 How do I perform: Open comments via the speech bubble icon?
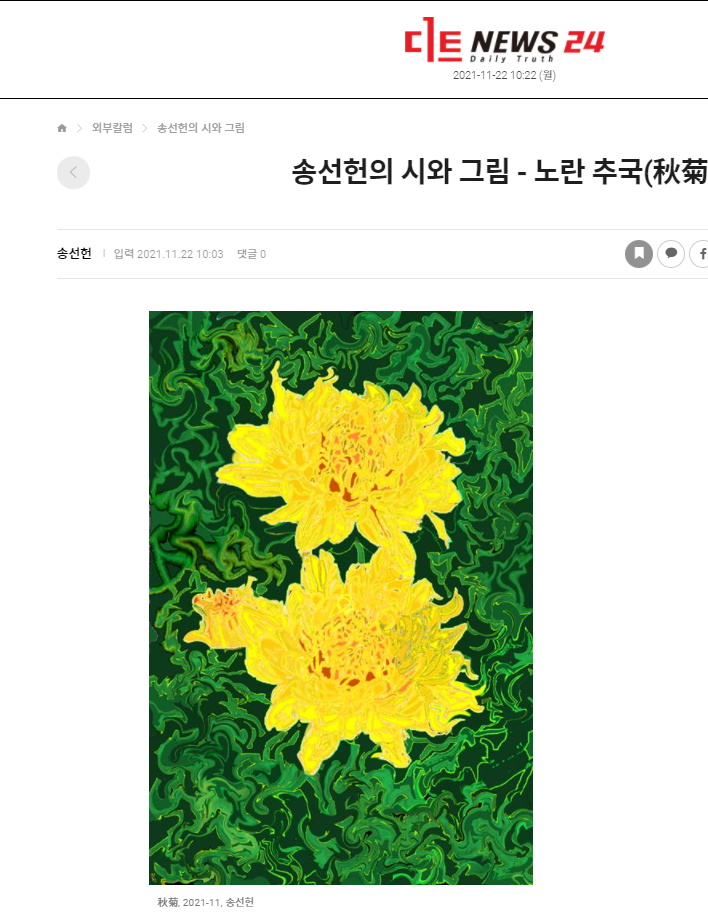click(671, 254)
